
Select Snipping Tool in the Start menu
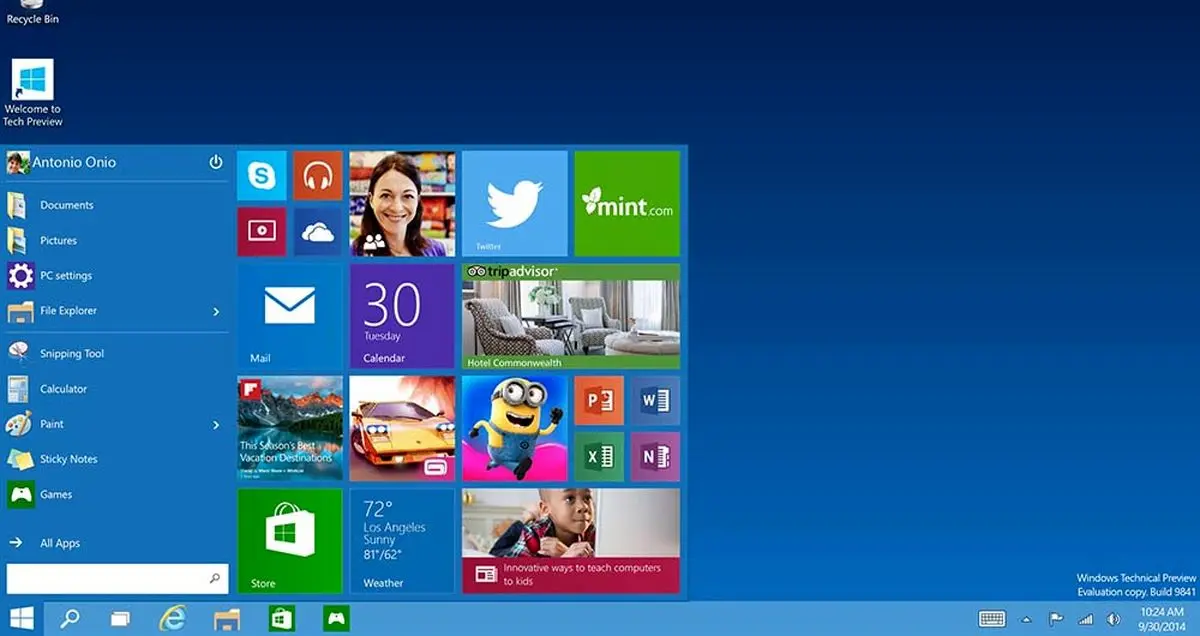pos(71,354)
